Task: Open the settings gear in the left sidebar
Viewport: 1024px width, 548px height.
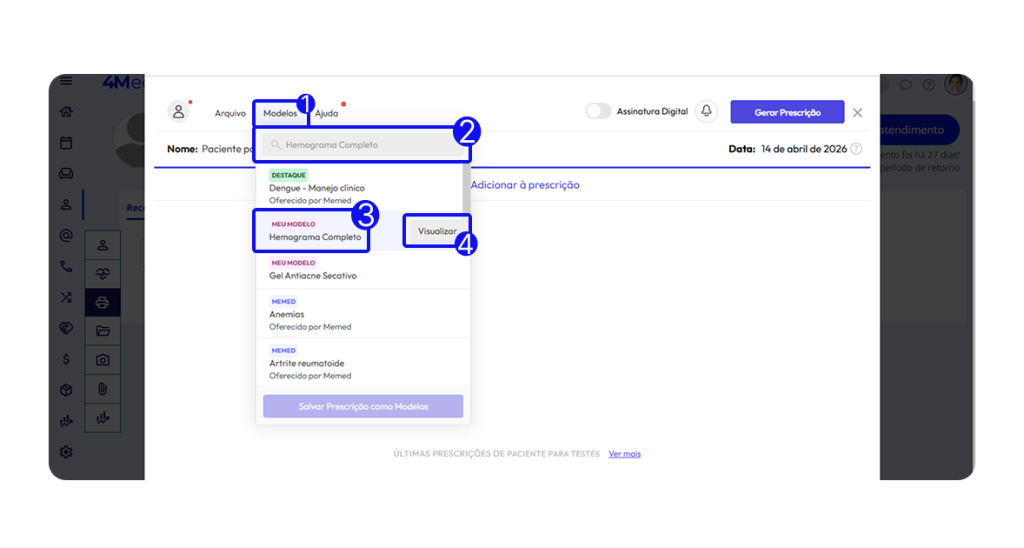Action: 66,452
